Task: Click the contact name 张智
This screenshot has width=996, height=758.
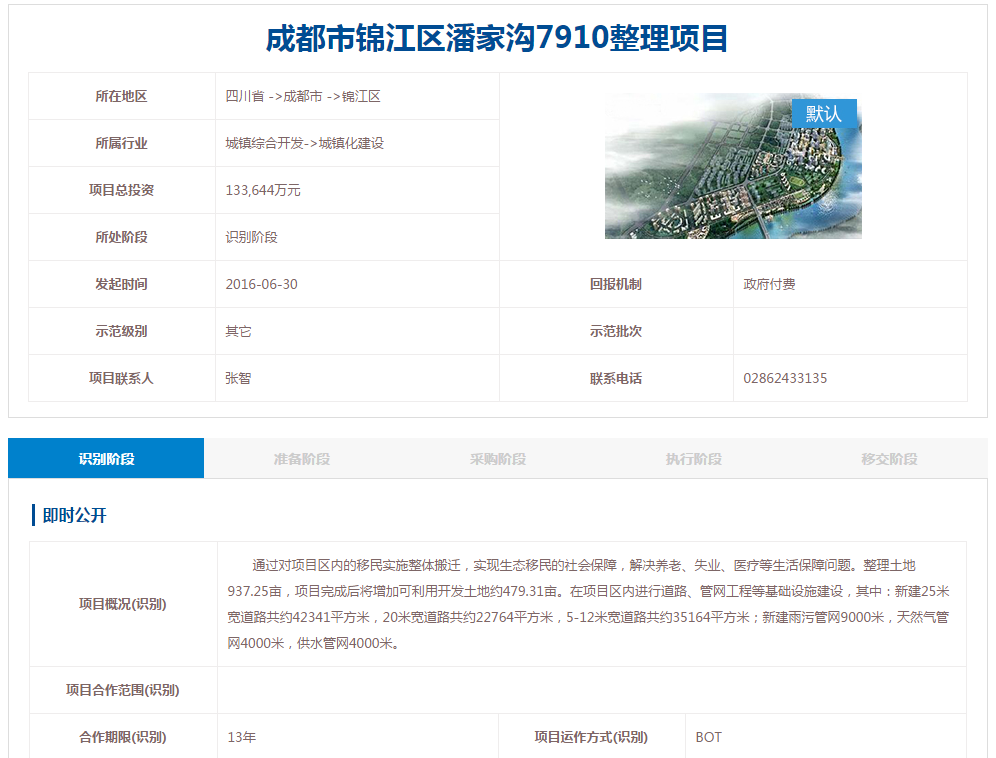Action: tap(238, 379)
